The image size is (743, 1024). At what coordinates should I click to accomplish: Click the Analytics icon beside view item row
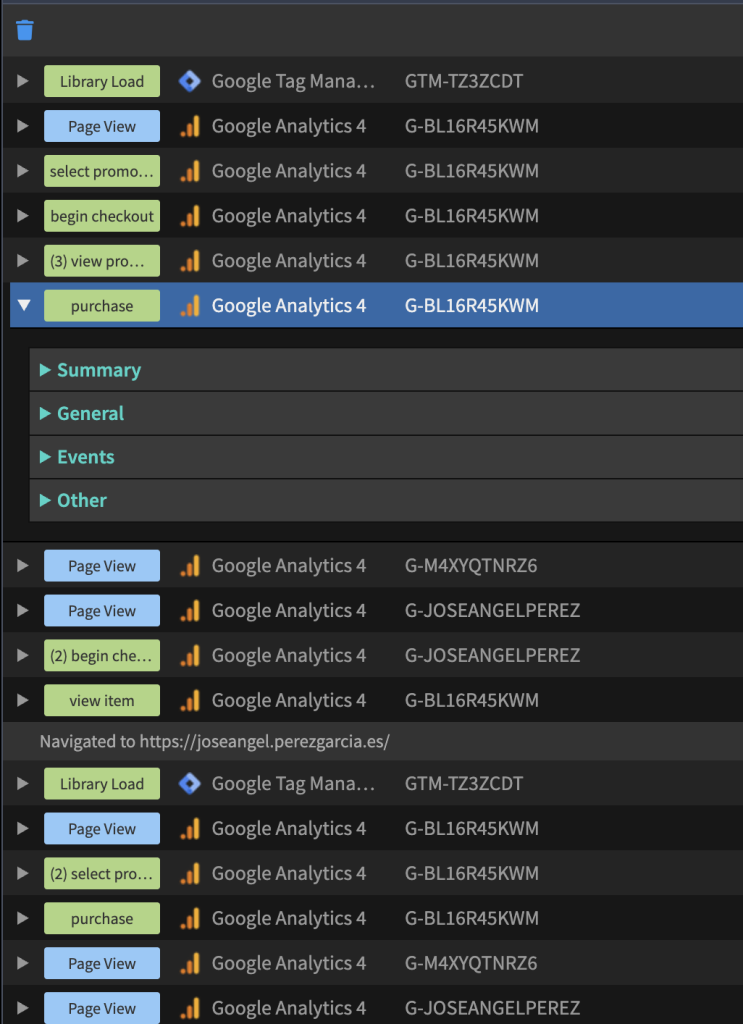click(x=190, y=700)
